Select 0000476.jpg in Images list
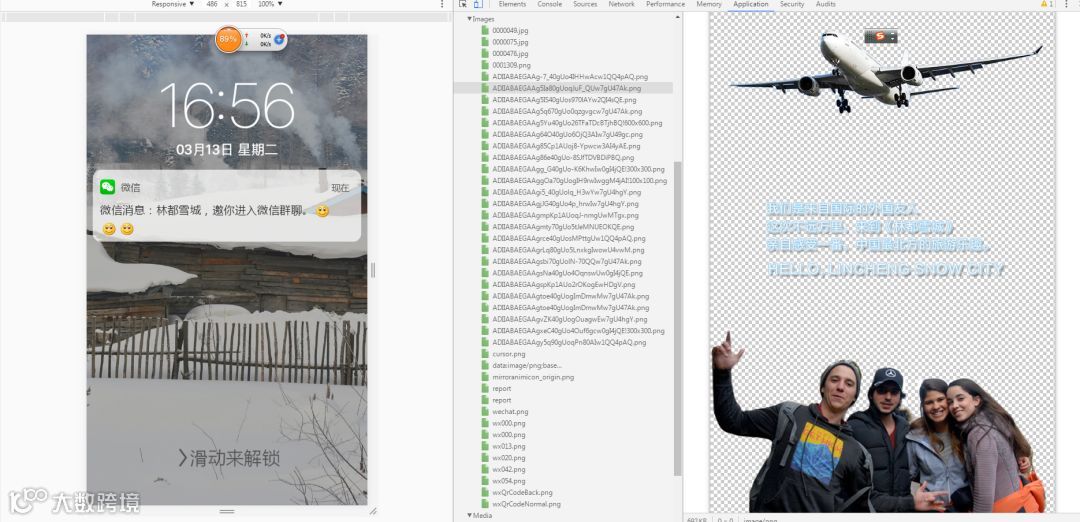Screen dimensions: 1080x522 tap(510, 54)
